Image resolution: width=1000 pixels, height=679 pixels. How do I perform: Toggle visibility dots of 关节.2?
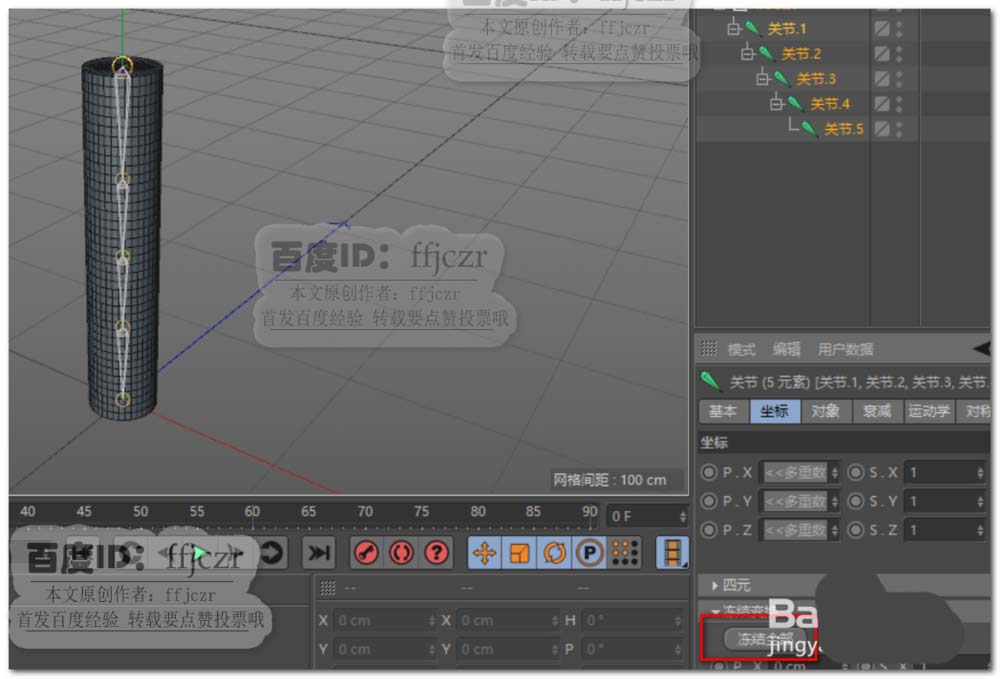[x=899, y=54]
